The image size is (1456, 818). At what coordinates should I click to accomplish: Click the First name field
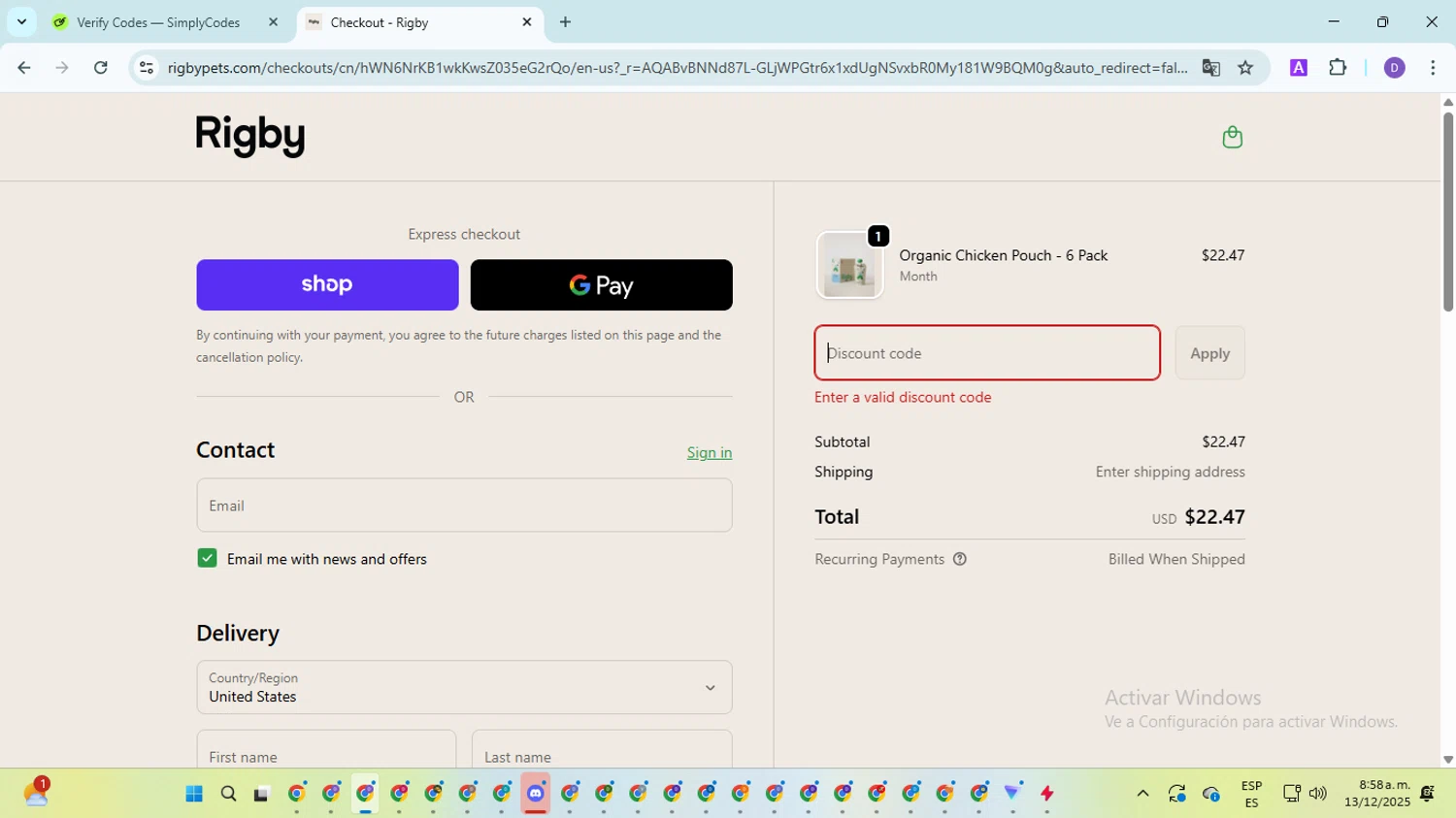click(x=326, y=750)
